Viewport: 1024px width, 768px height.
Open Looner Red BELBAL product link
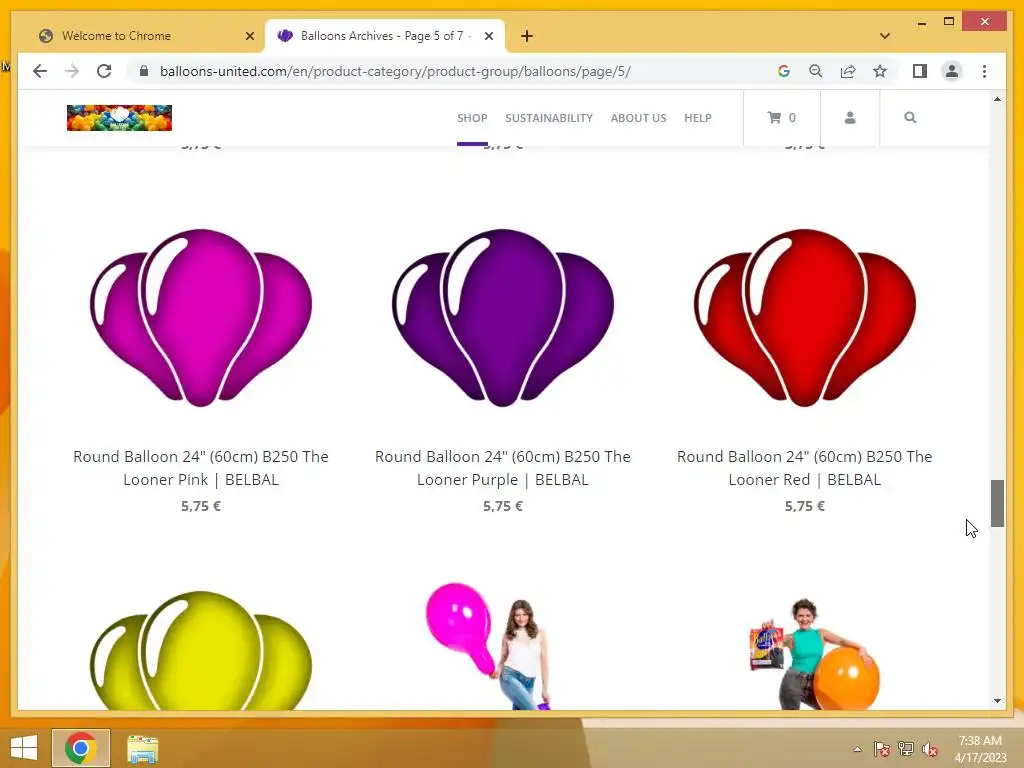[x=805, y=468]
